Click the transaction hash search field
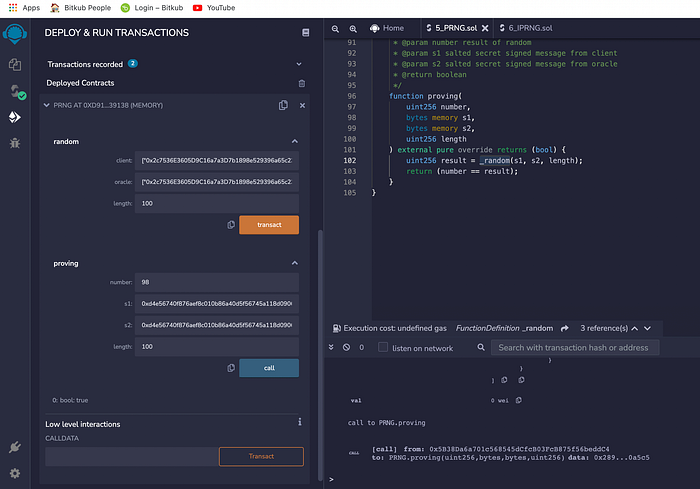 pos(575,347)
